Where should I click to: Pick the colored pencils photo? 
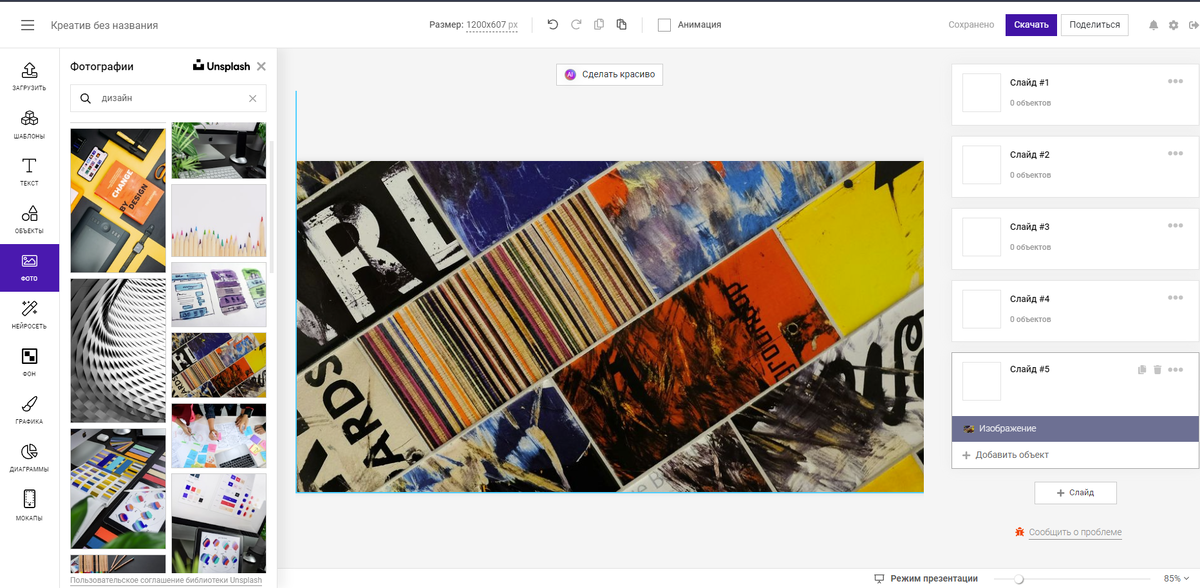coord(219,221)
